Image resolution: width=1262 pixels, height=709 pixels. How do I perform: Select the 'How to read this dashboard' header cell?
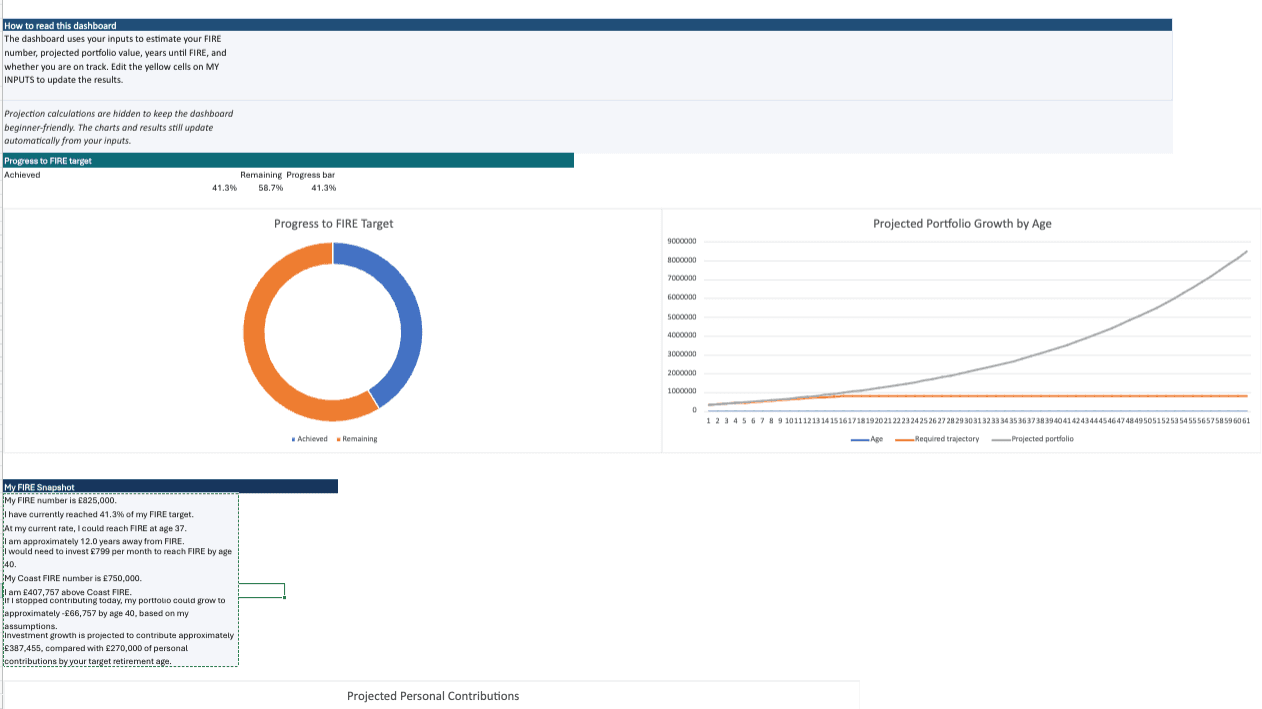click(x=587, y=25)
